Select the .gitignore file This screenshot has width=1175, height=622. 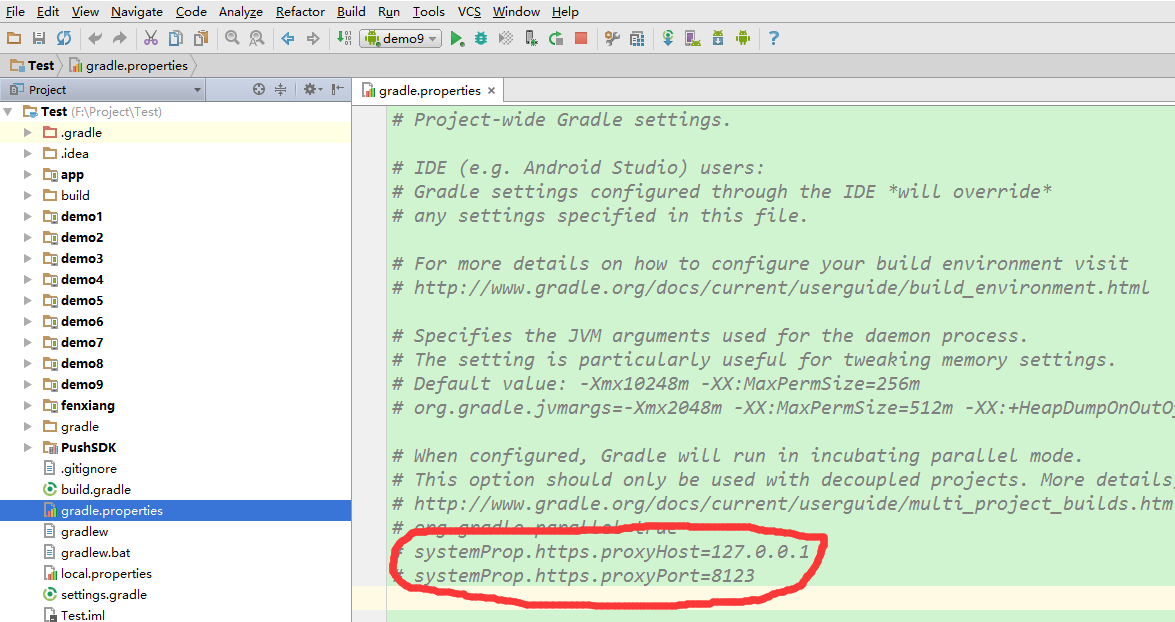(88, 468)
